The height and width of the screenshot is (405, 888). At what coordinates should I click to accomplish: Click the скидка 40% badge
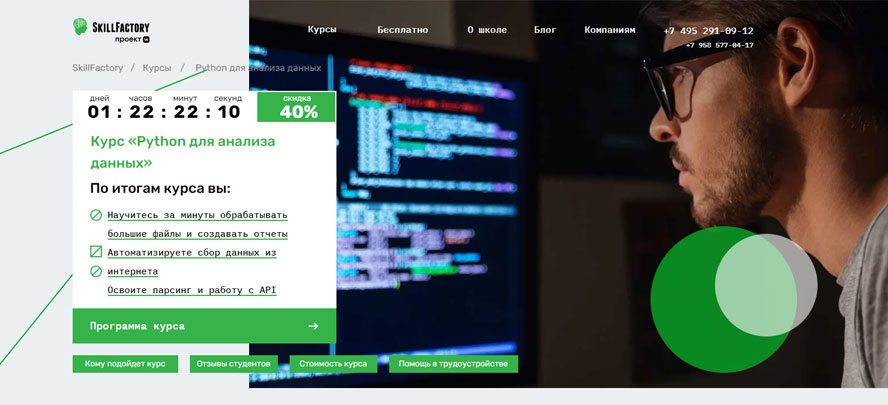tap(296, 107)
